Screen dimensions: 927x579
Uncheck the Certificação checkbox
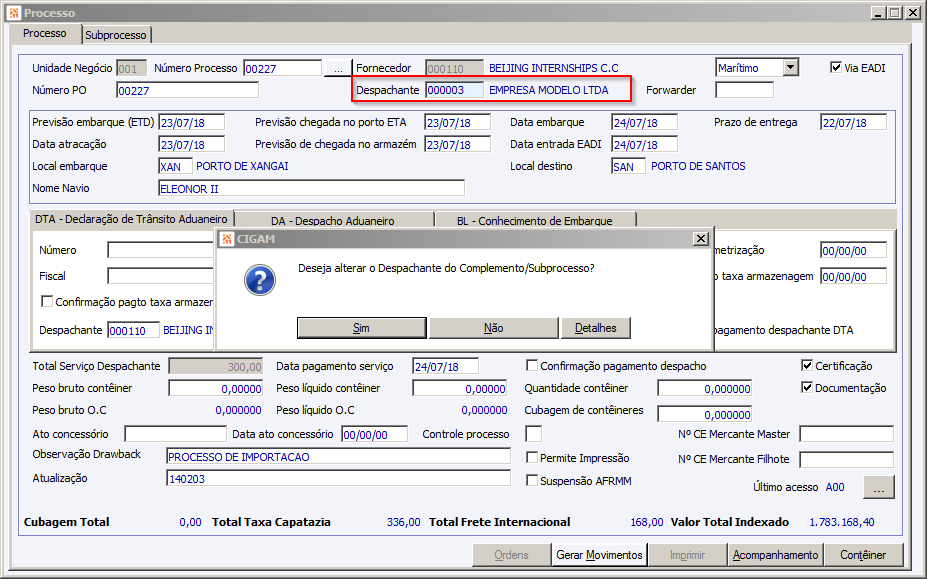[807, 365]
